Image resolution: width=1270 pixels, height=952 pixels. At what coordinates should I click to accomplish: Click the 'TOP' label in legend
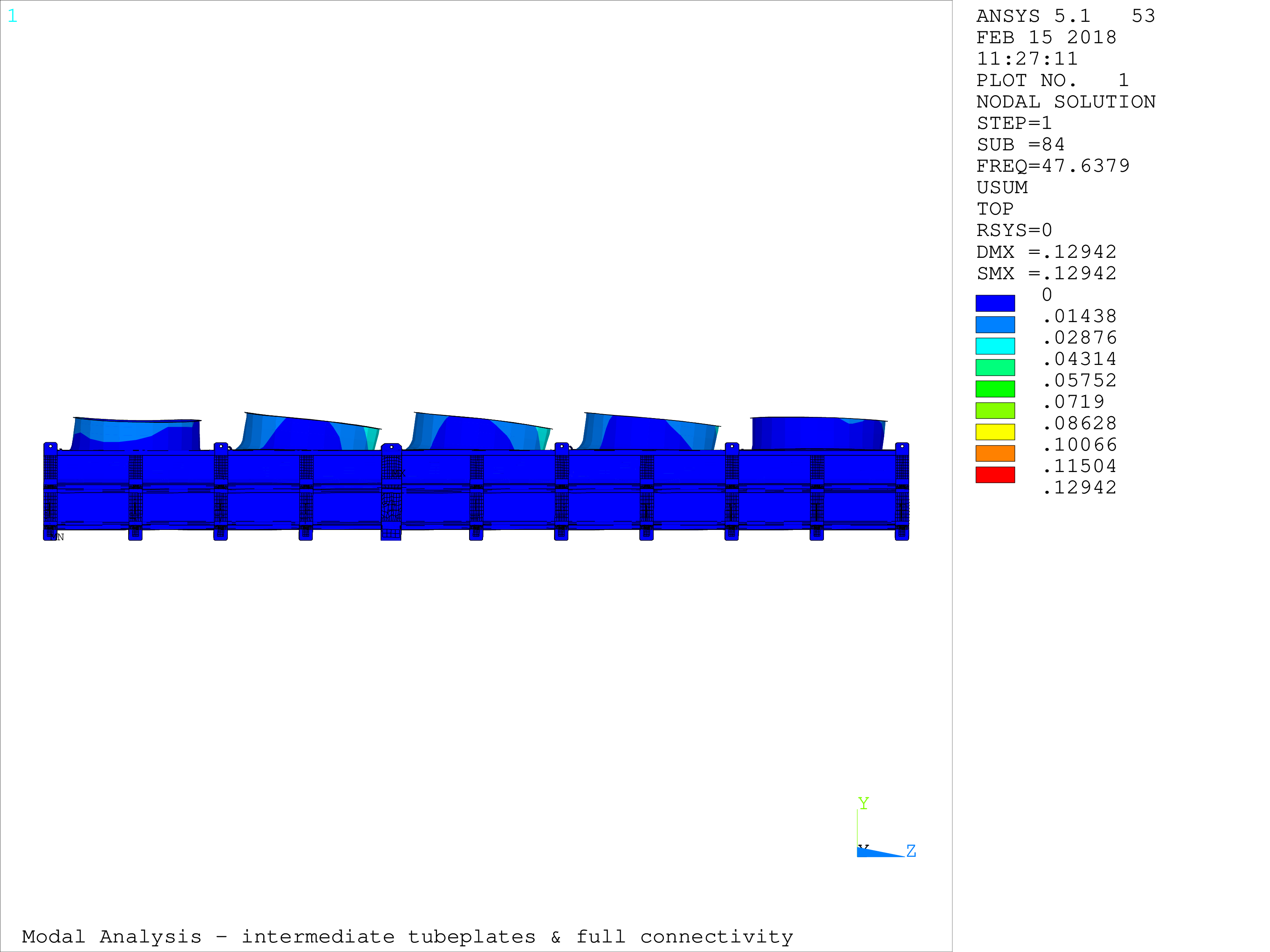pyautogui.click(x=995, y=209)
